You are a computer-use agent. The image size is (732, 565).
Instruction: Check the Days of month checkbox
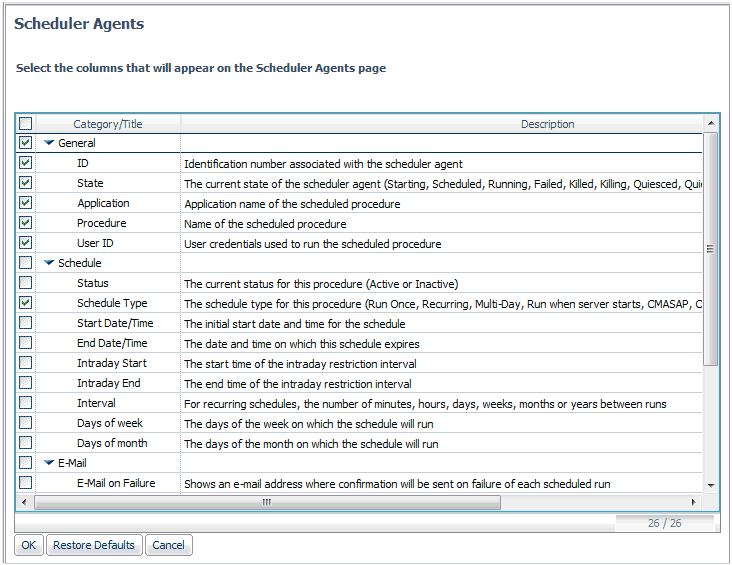[25, 443]
